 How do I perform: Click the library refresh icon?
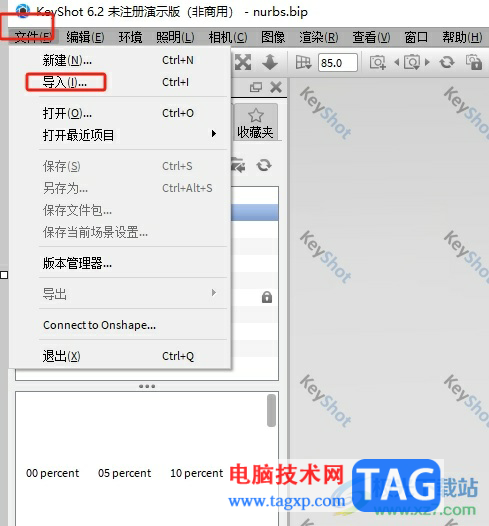[x=264, y=165]
